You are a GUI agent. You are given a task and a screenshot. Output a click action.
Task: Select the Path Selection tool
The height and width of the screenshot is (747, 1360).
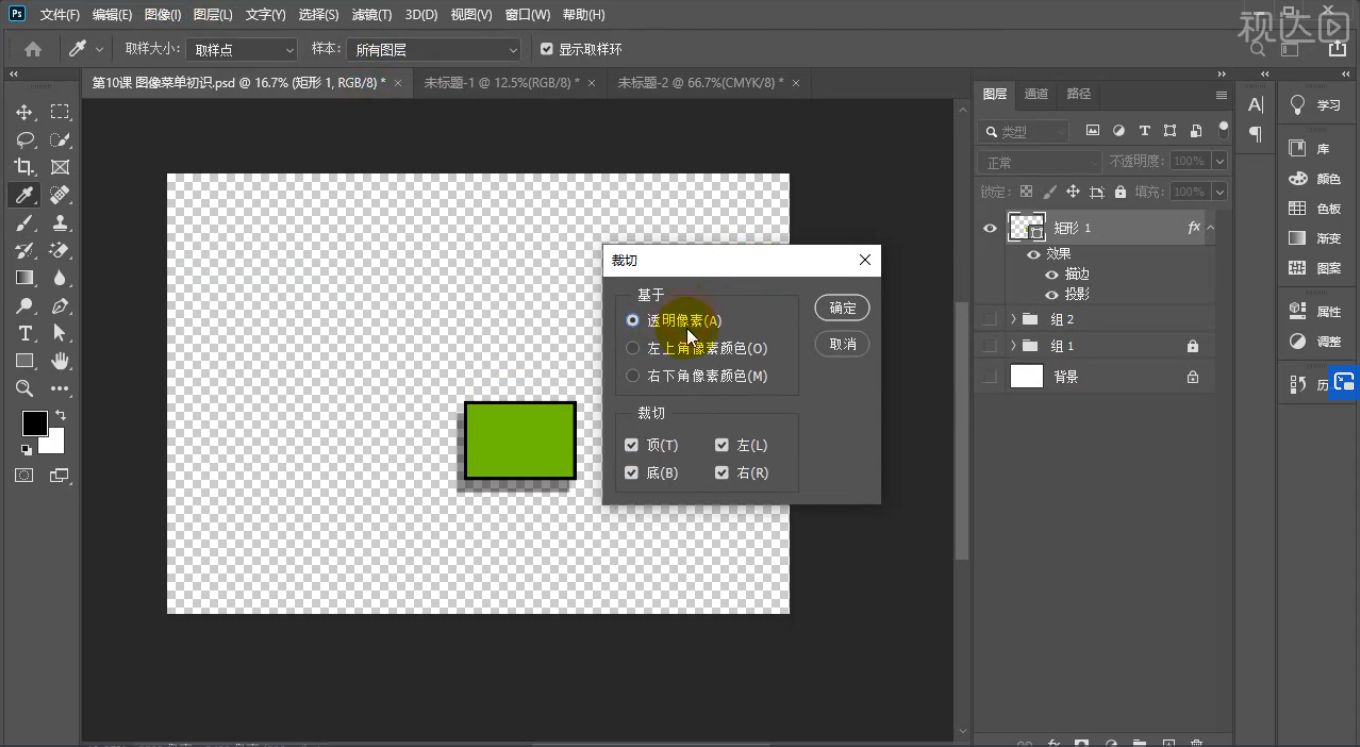(x=60, y=333)
